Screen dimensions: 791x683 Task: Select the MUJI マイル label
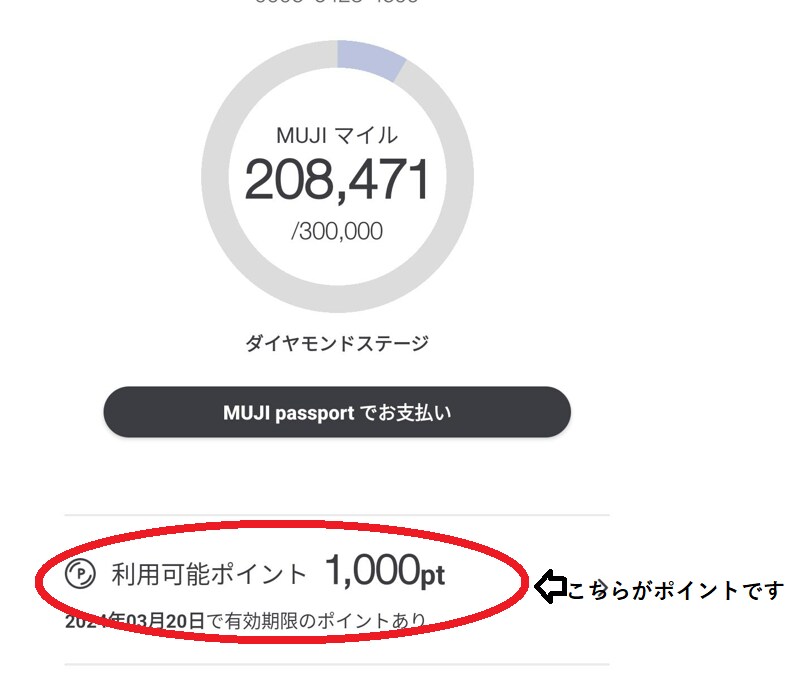(x=337, y=135)
